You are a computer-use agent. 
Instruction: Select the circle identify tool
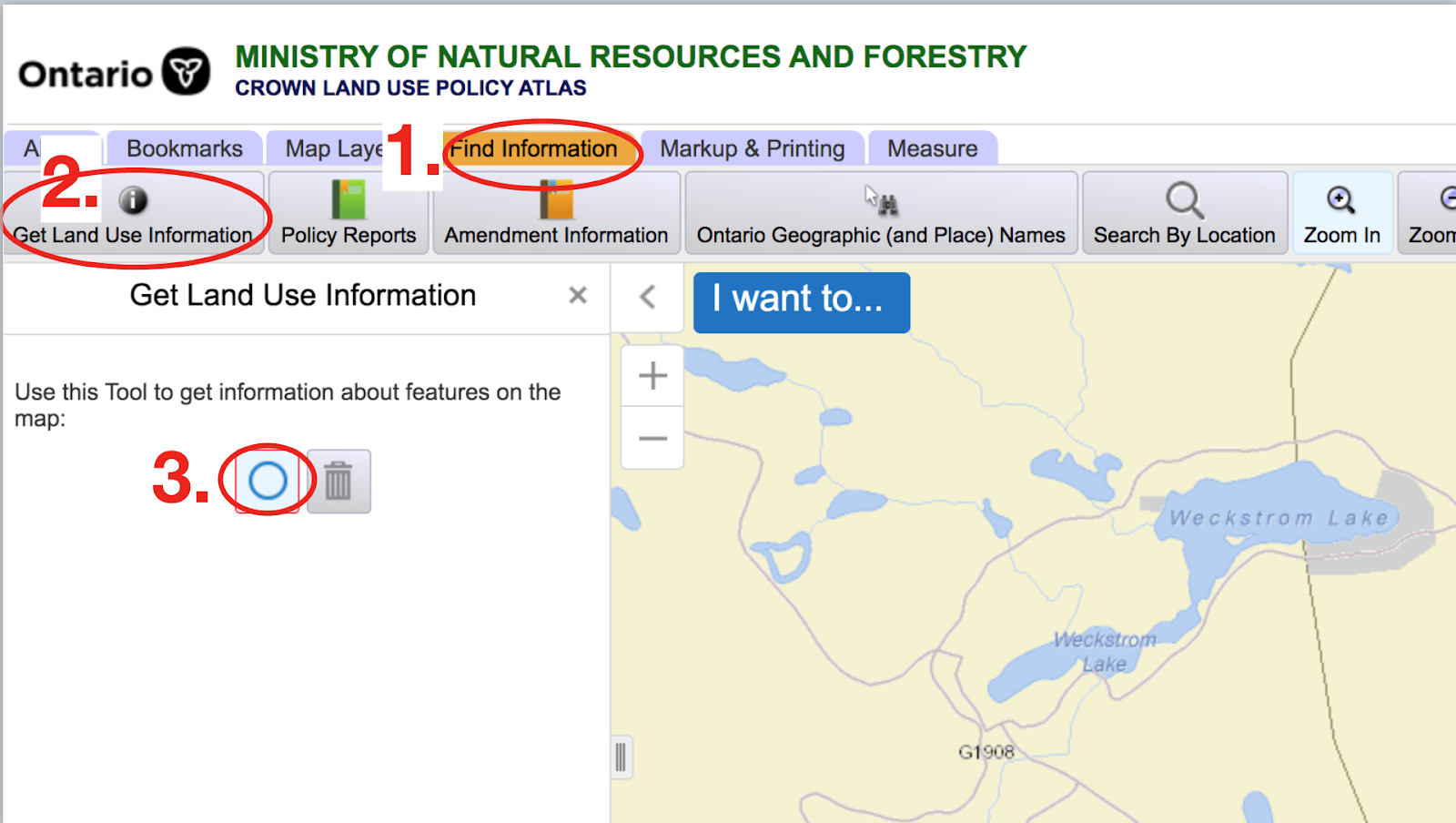pos(268,481)
